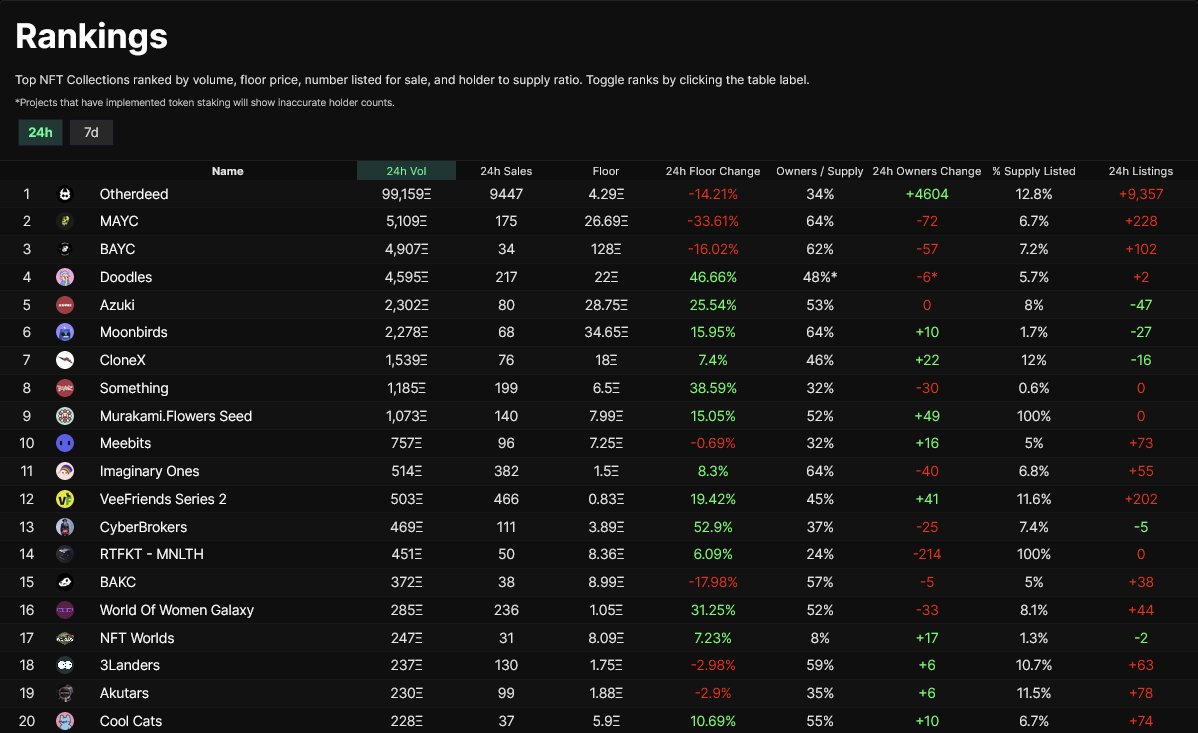This screenshot has width=1198, height=733.
Task: Open the BAYC collection name
Action: pyautogui.click(x=118, y=249)
